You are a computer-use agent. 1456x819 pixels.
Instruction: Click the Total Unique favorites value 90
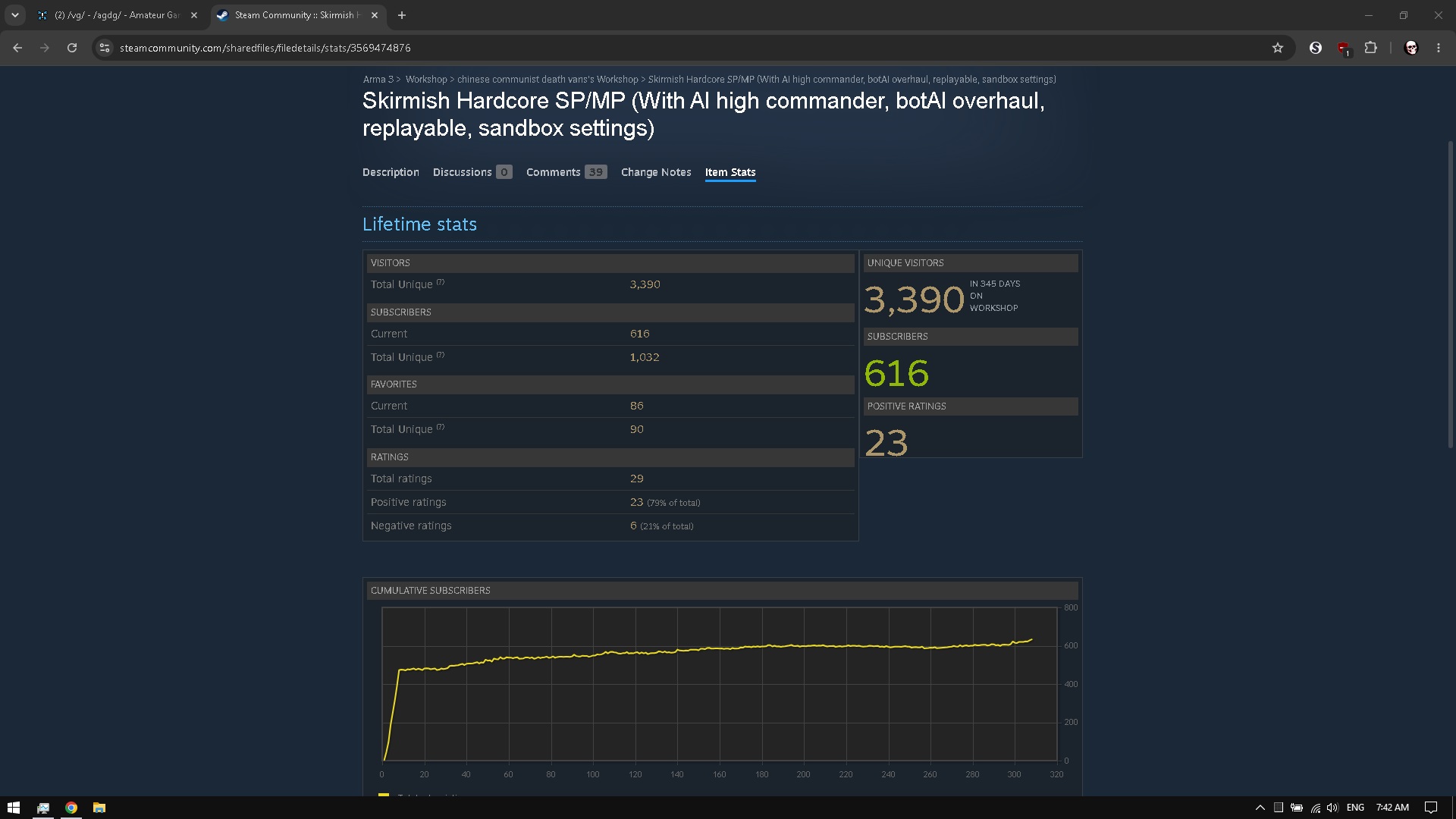[x=636, y=429]
